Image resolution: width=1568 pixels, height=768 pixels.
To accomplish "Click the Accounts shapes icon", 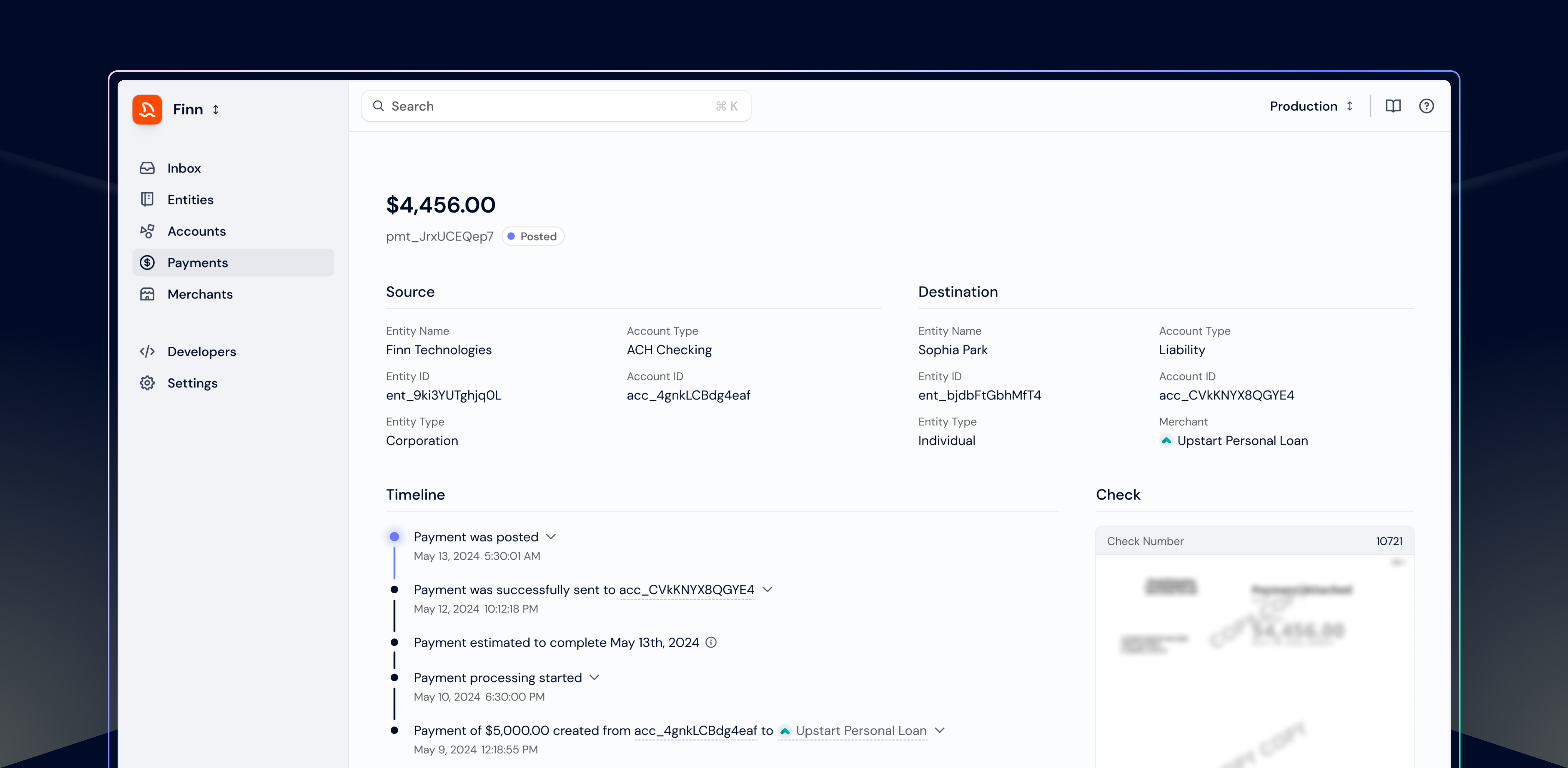I will point(147,231).
